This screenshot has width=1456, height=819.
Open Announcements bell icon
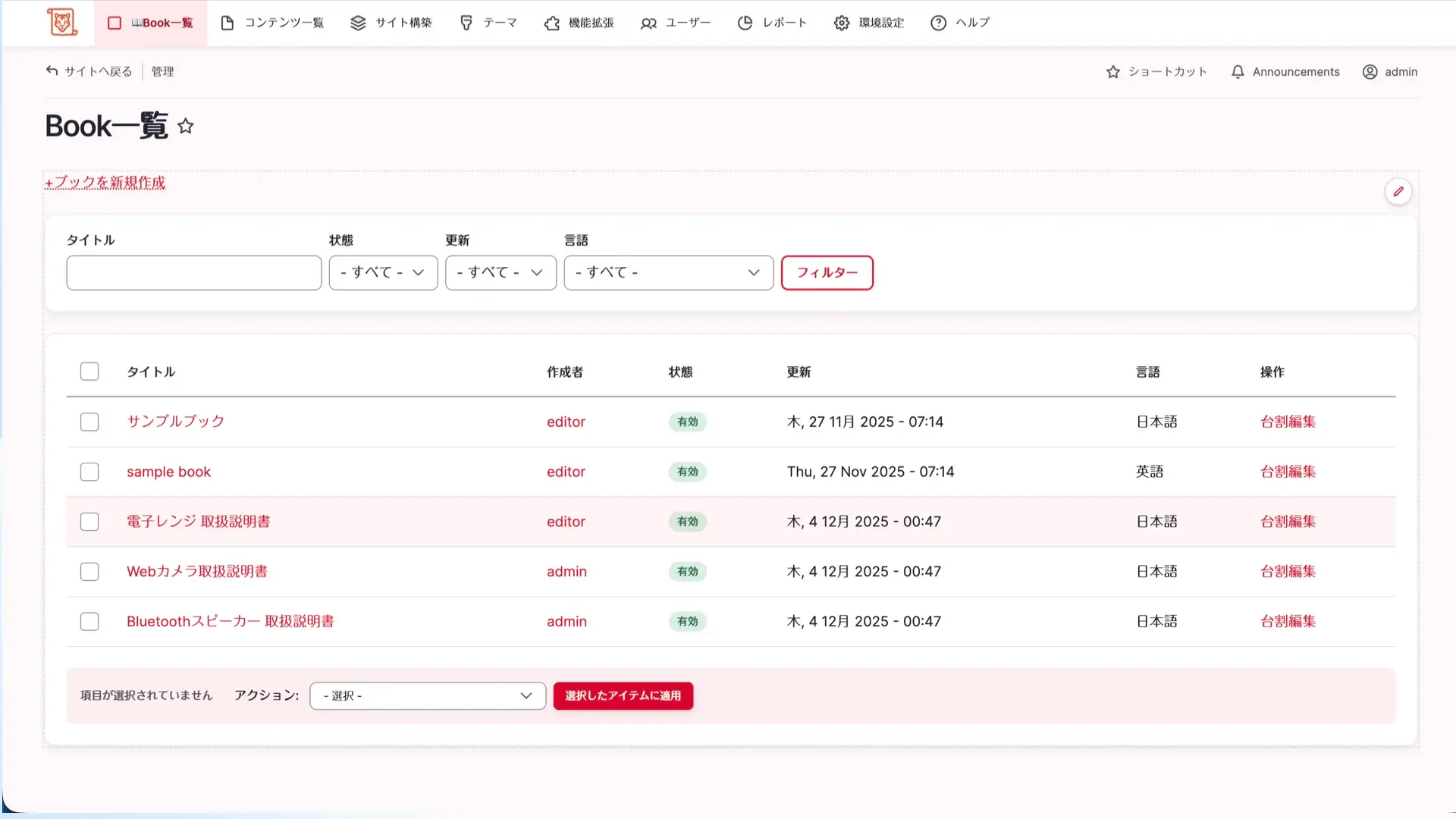pyautogui.click(x=1238, y=71)
